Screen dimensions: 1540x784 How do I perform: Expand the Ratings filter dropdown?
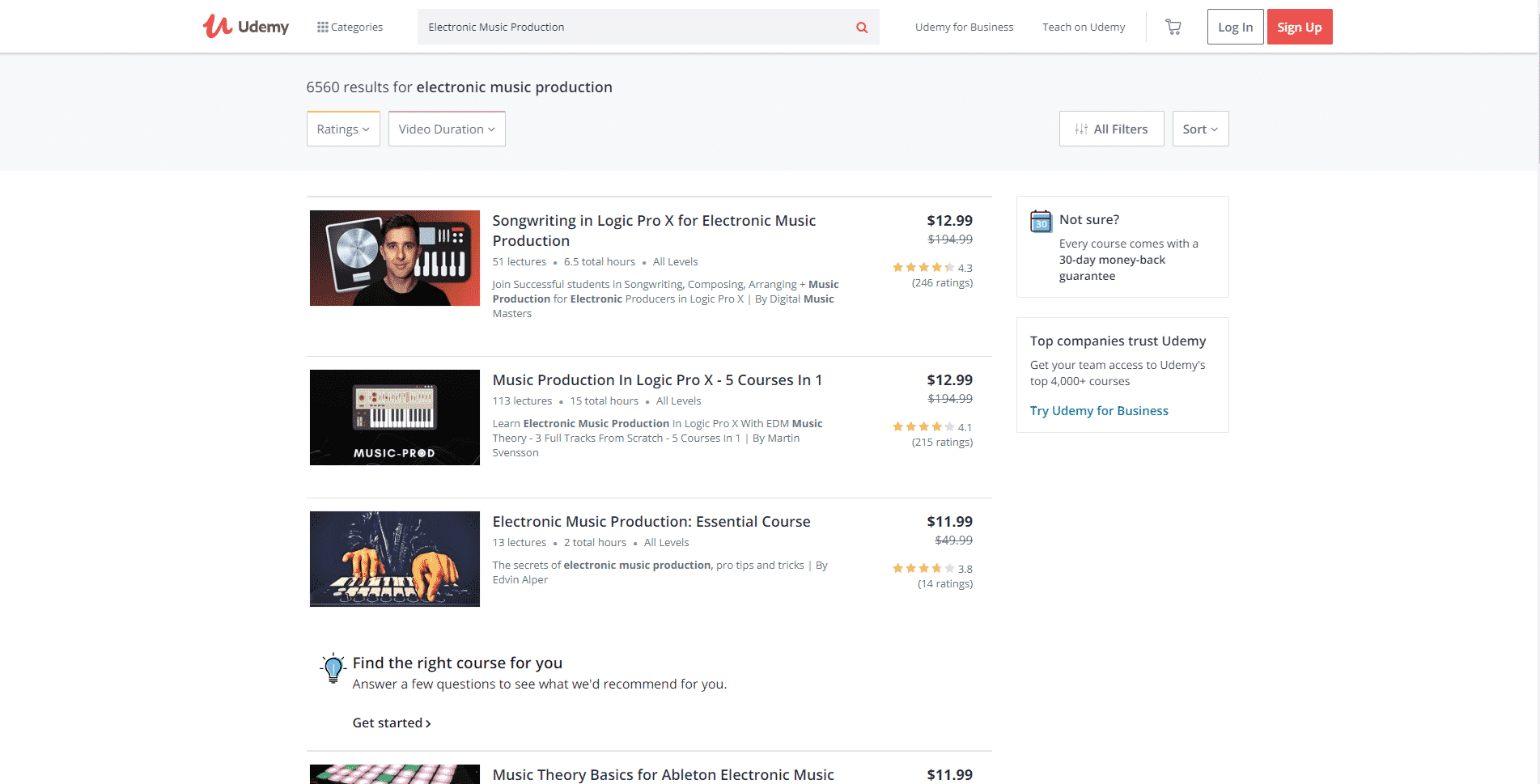(x=343, y=129)
